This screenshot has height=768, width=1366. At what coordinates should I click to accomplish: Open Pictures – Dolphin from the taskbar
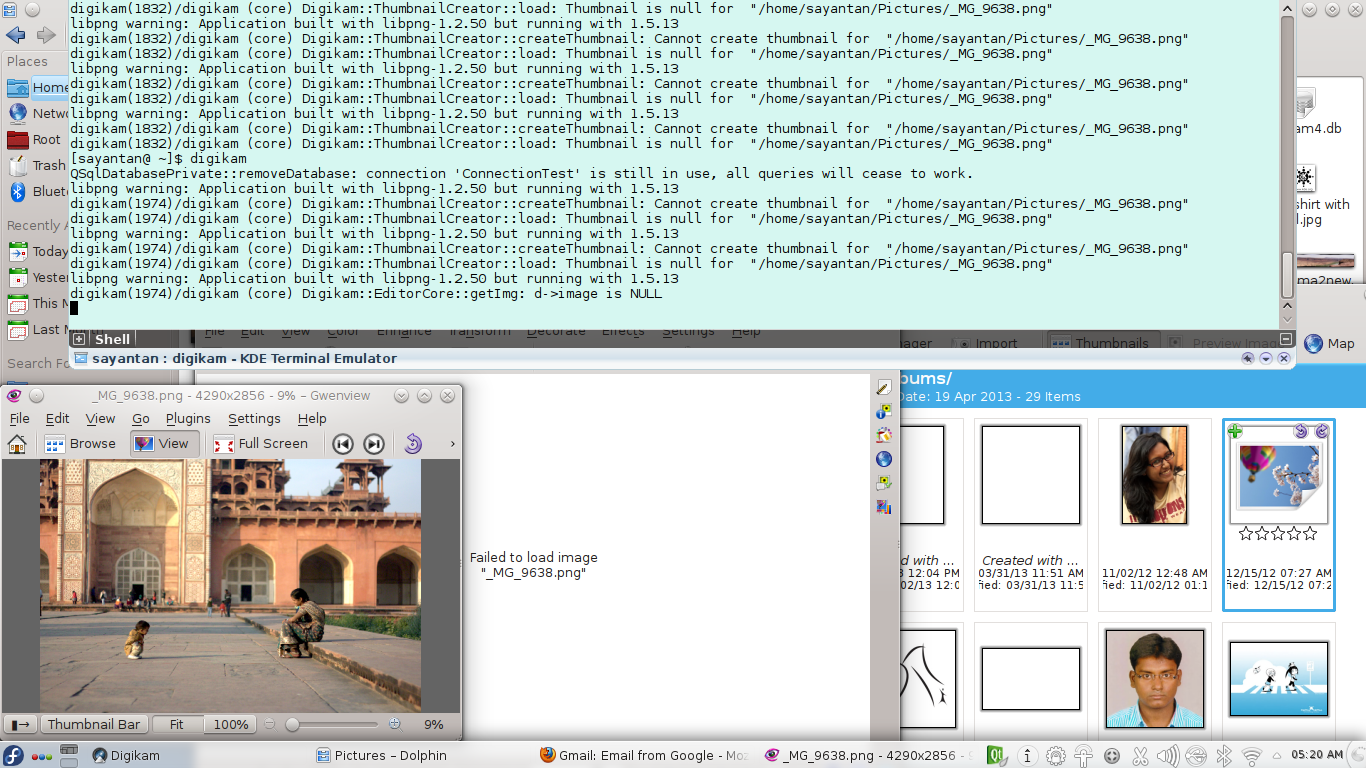coord(381,755)
